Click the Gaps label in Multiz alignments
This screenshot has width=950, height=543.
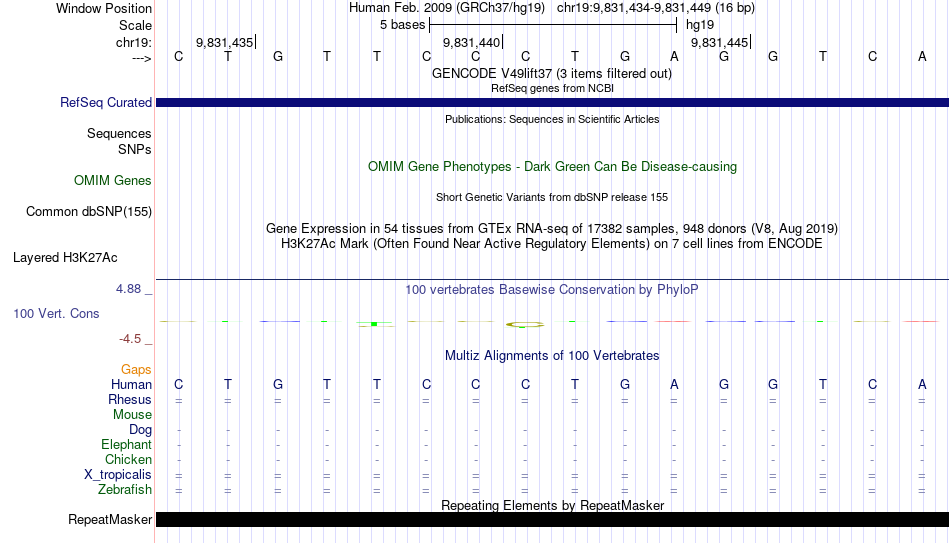136,370
